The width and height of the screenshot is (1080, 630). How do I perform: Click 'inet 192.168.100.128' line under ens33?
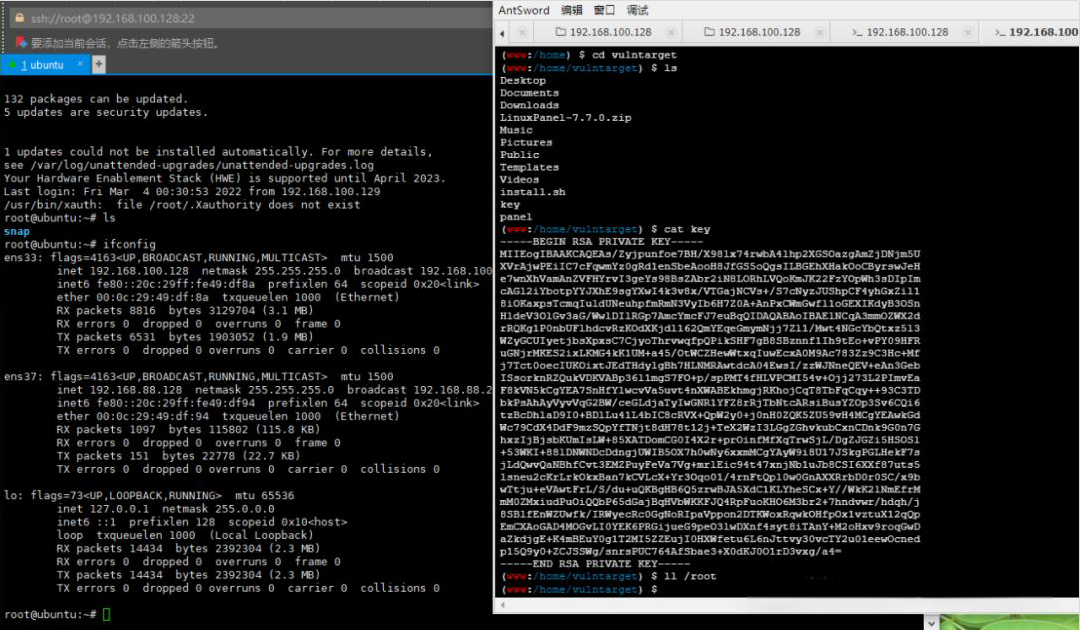click(x=274, y=271)
